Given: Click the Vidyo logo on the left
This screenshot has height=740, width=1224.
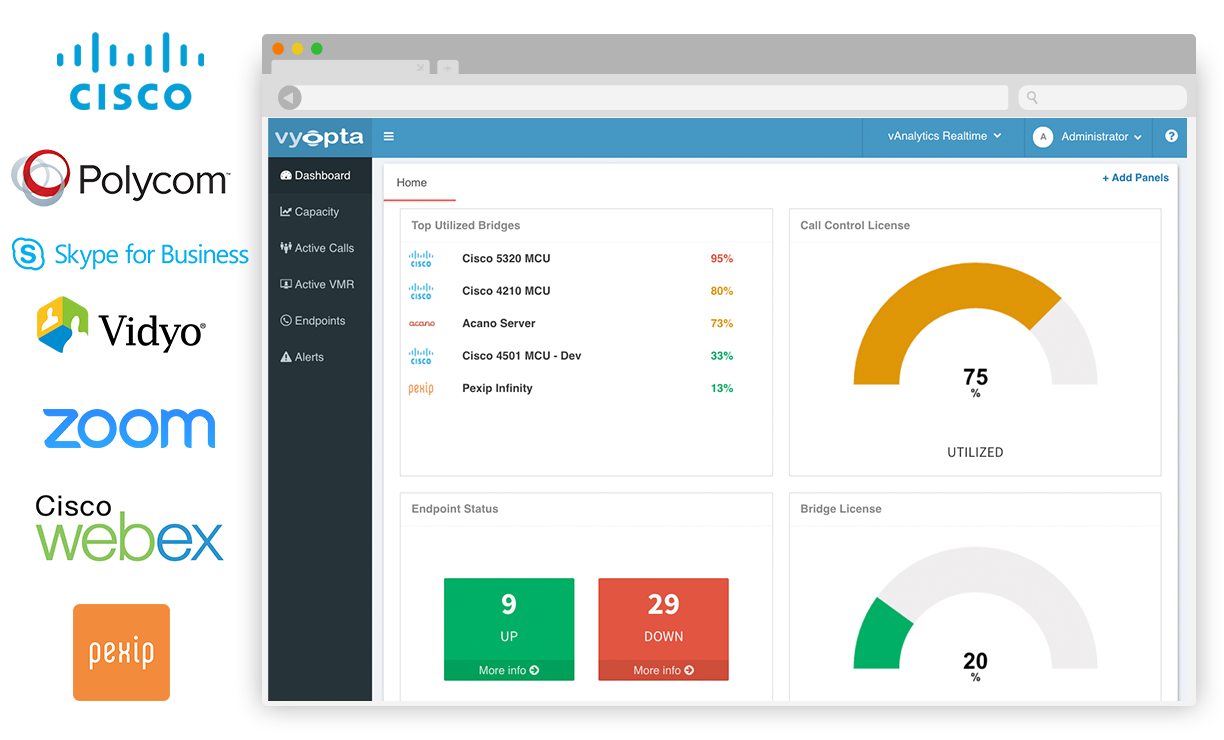Looking at the screenshot, I should pos(121,326).
